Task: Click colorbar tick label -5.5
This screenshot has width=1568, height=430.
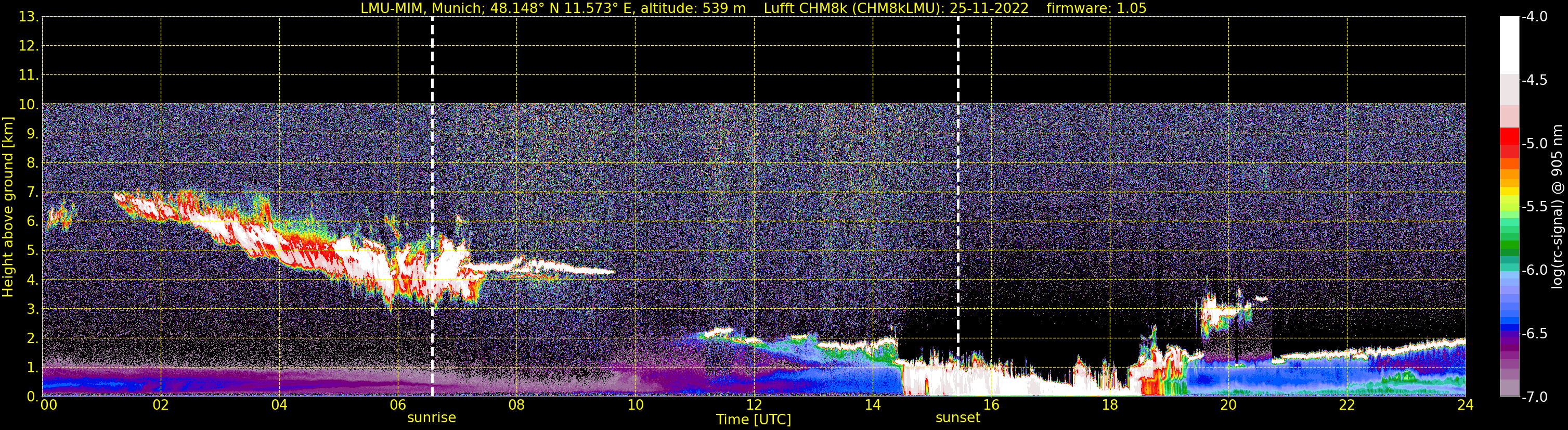Action: point(1534,207)
